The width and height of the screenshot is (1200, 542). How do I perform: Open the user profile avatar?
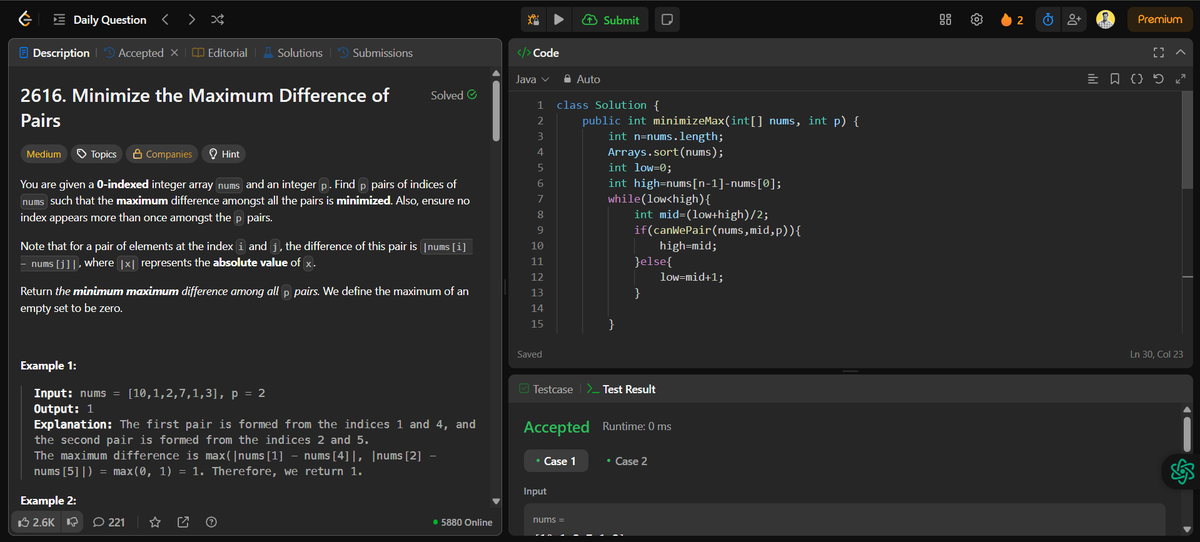coord(1106,20)
